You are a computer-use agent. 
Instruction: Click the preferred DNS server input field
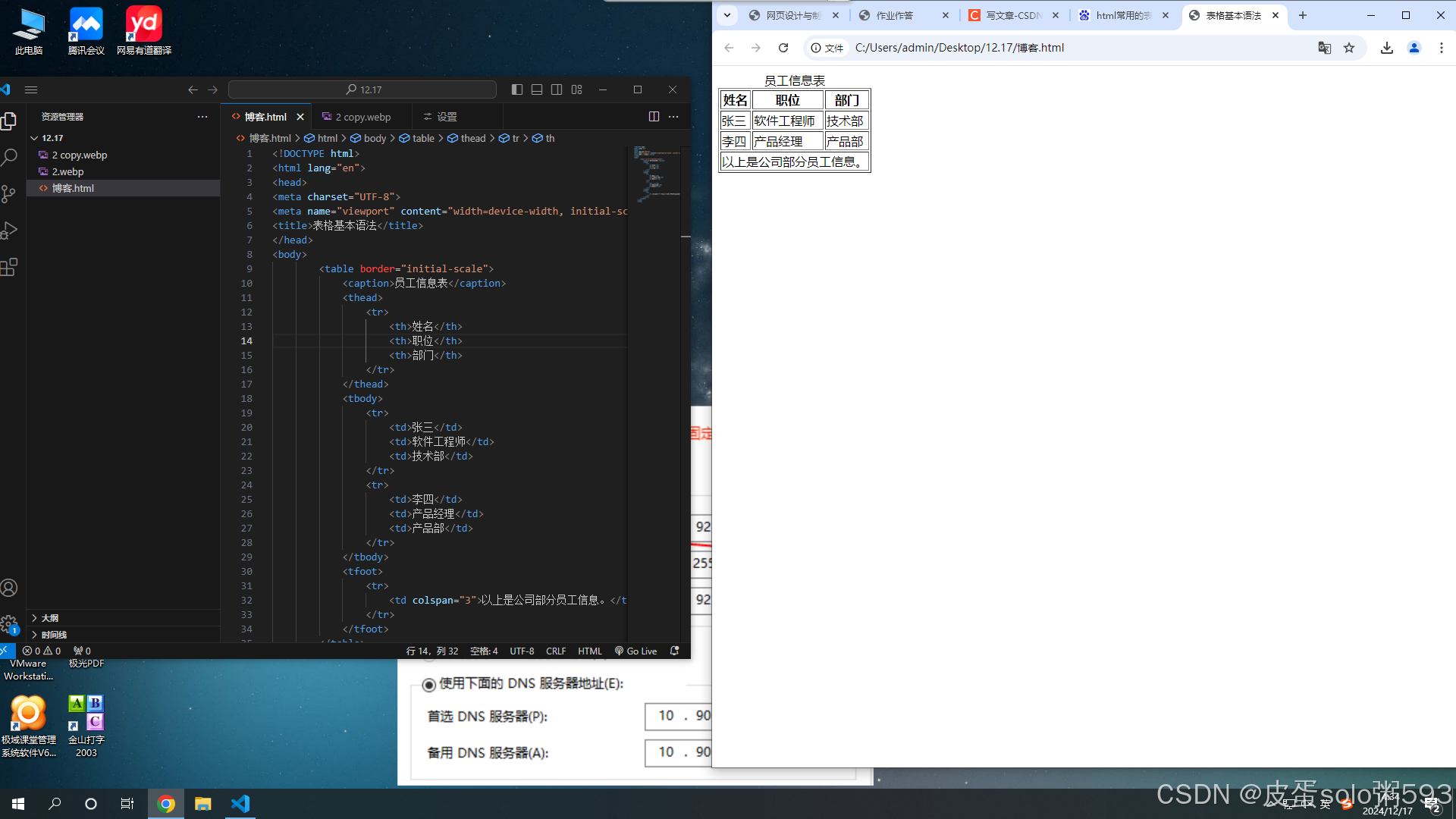pos(678,716)
